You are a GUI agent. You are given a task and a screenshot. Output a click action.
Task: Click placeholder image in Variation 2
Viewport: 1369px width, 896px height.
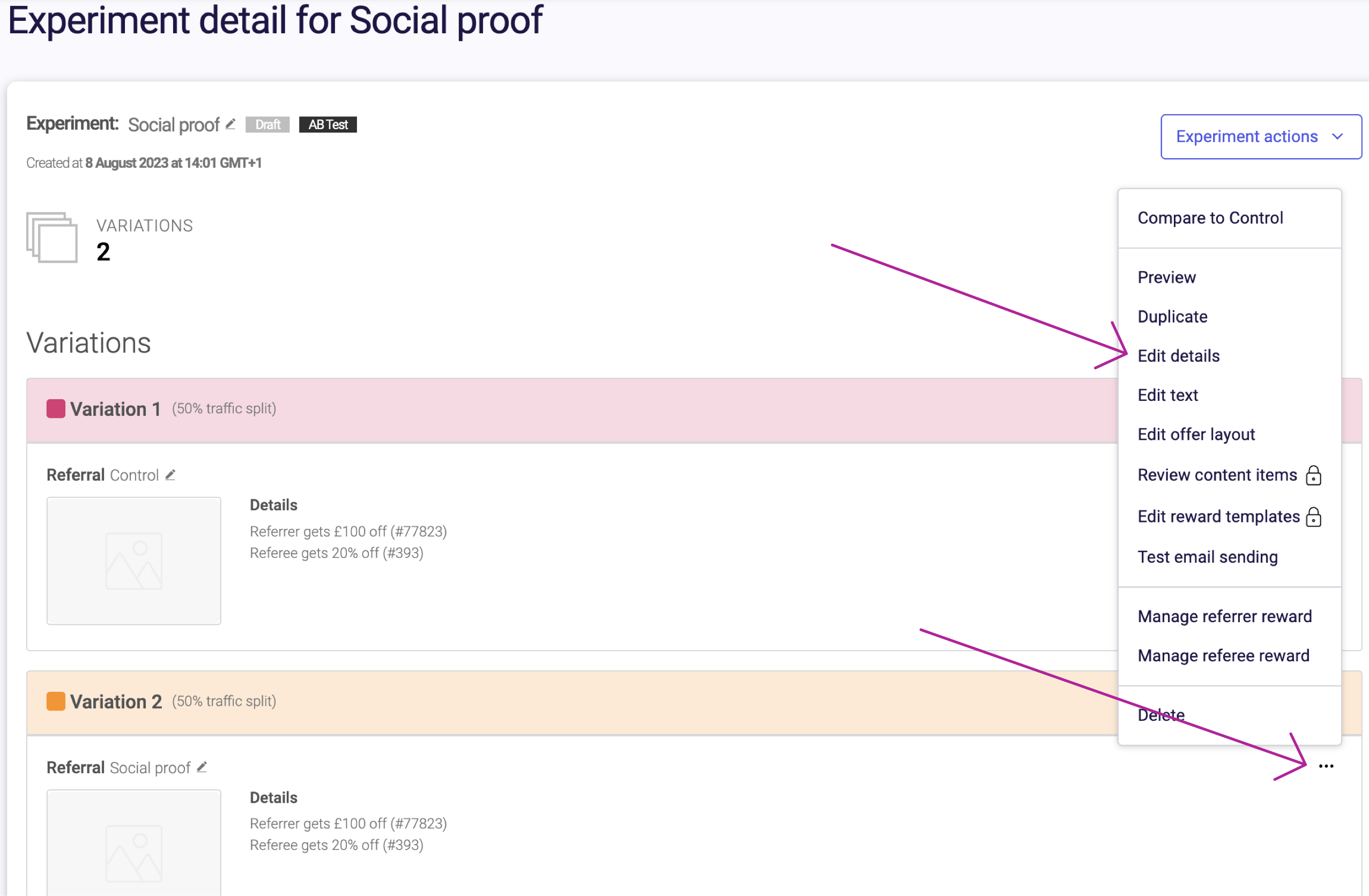coord(134,842)
